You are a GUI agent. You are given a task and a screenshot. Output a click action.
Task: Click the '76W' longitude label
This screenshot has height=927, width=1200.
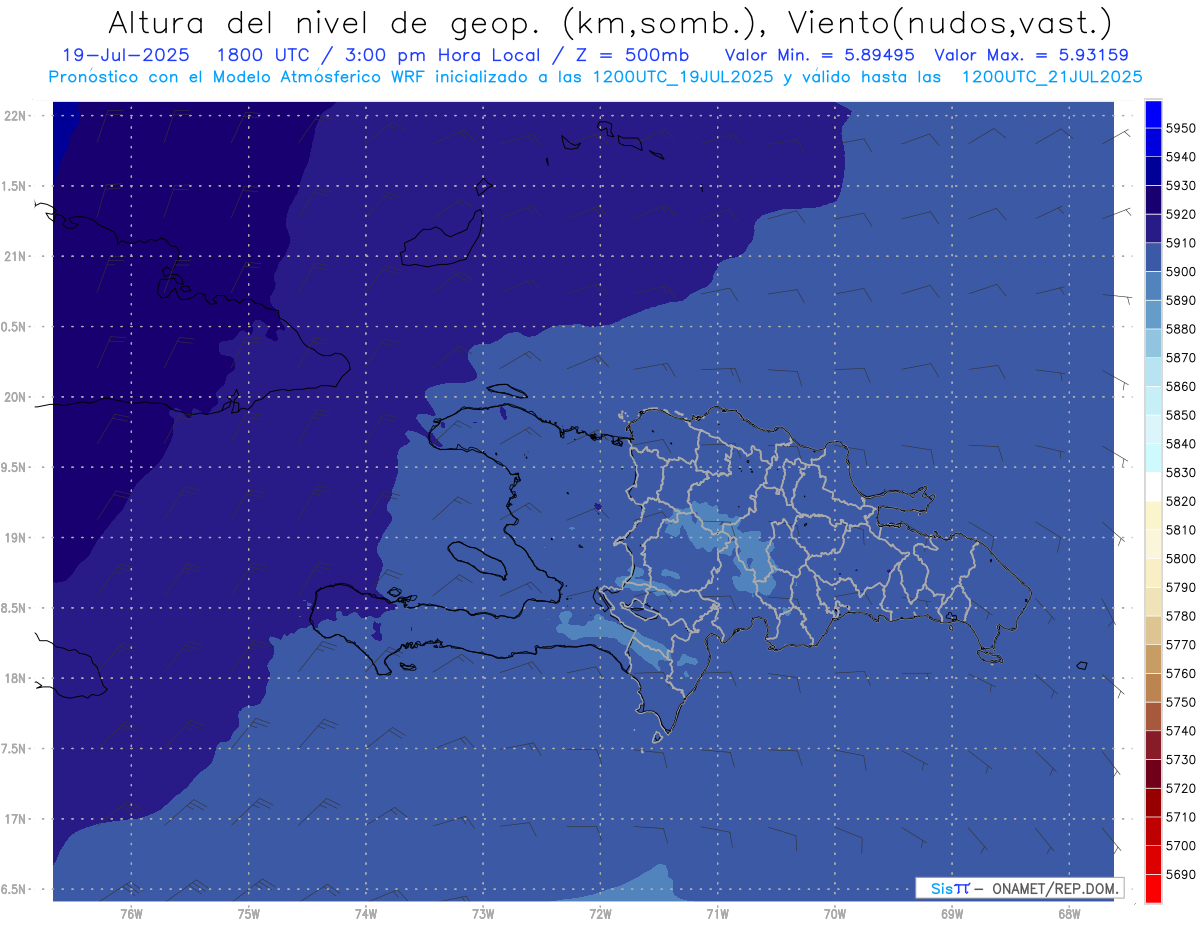tap(131, 913)
